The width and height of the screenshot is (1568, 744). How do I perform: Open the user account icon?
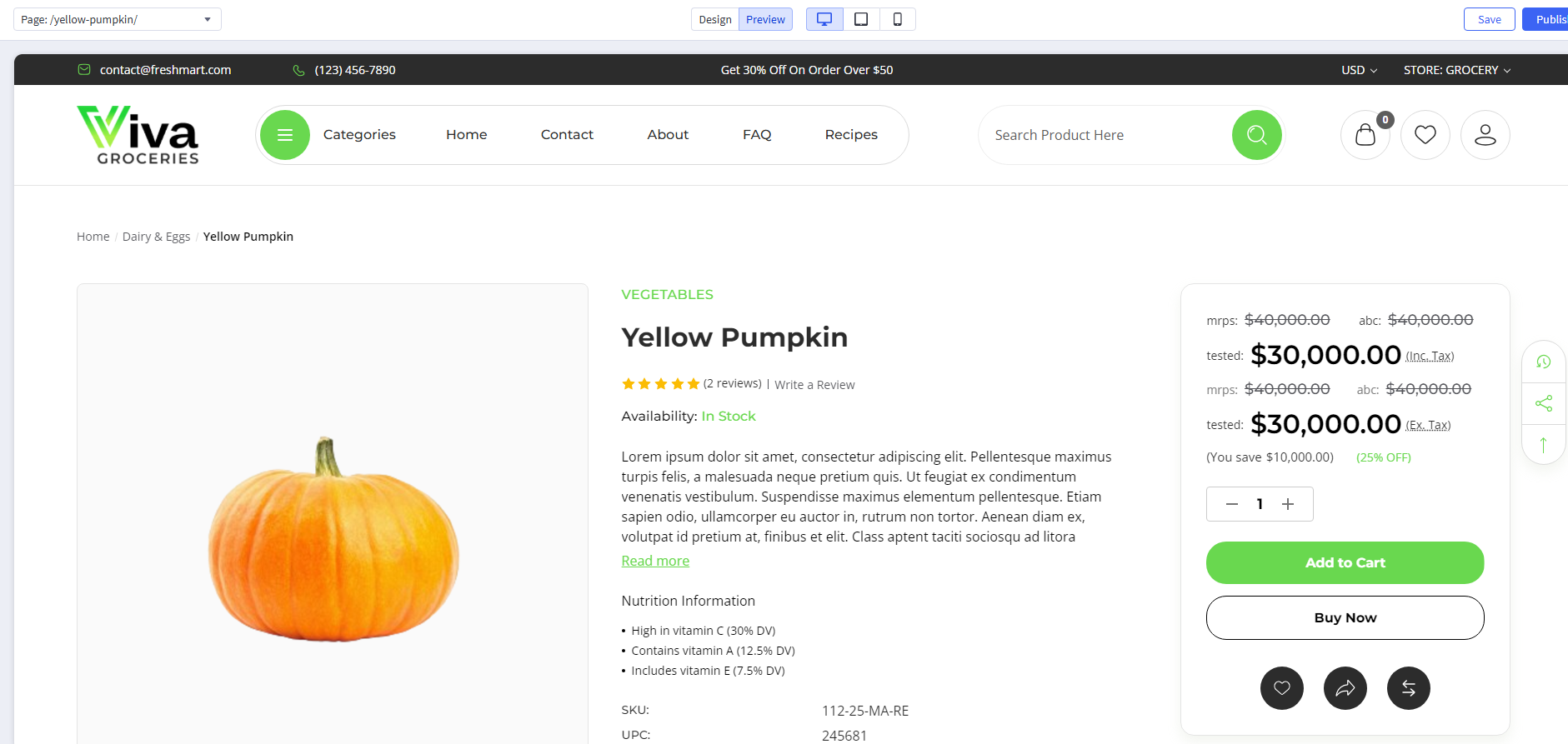(1485, 135)
